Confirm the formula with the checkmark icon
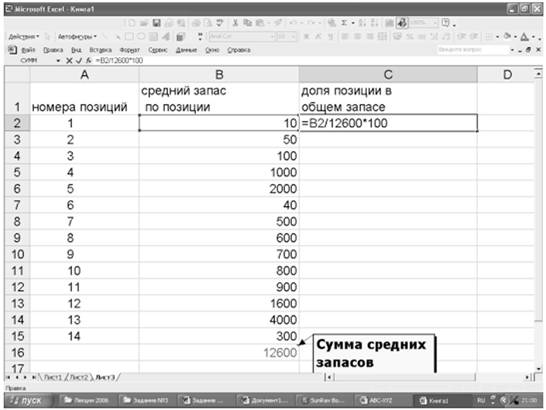 pos(79,61)
